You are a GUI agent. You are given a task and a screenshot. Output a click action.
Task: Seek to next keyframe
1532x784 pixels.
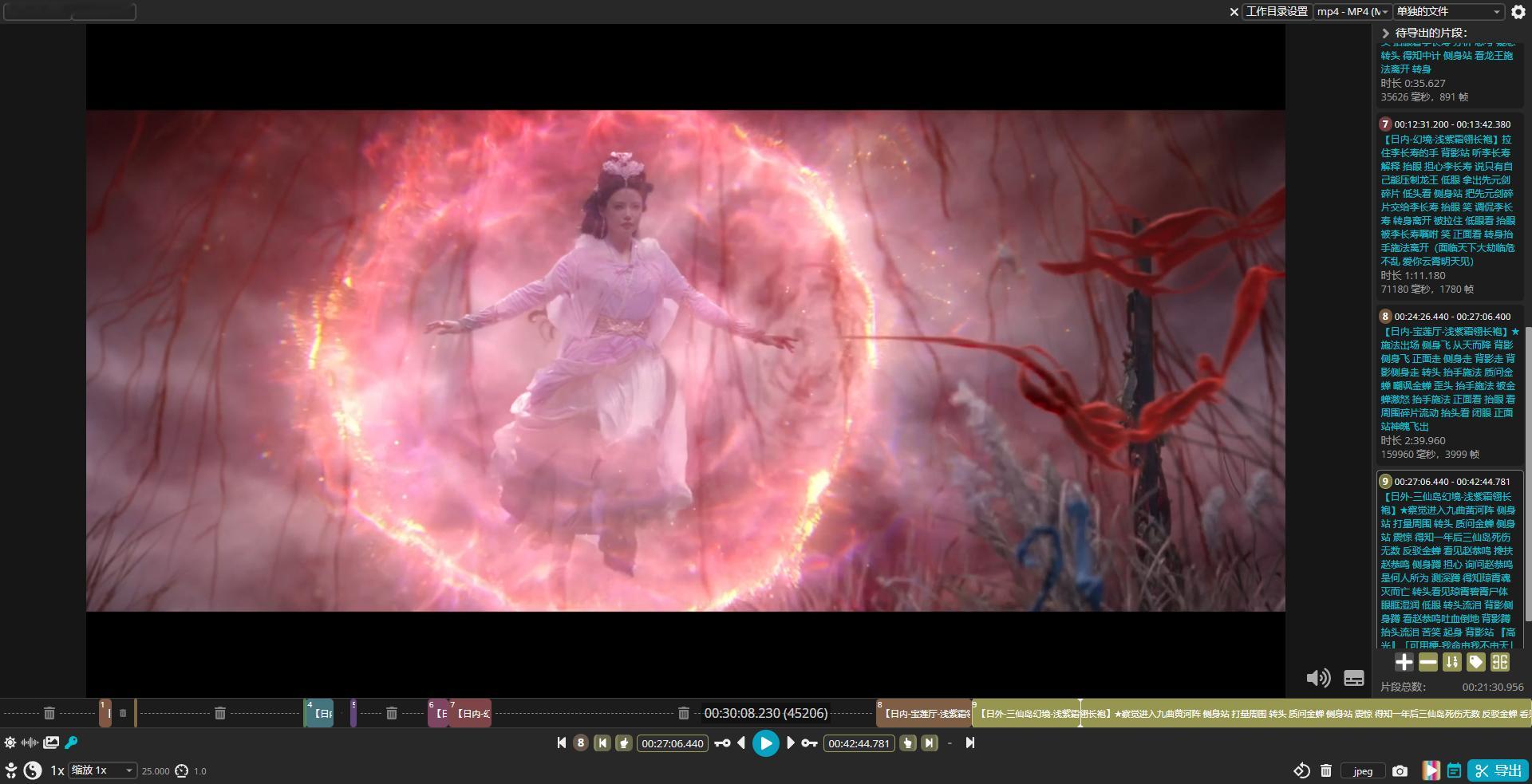point(809,743)
